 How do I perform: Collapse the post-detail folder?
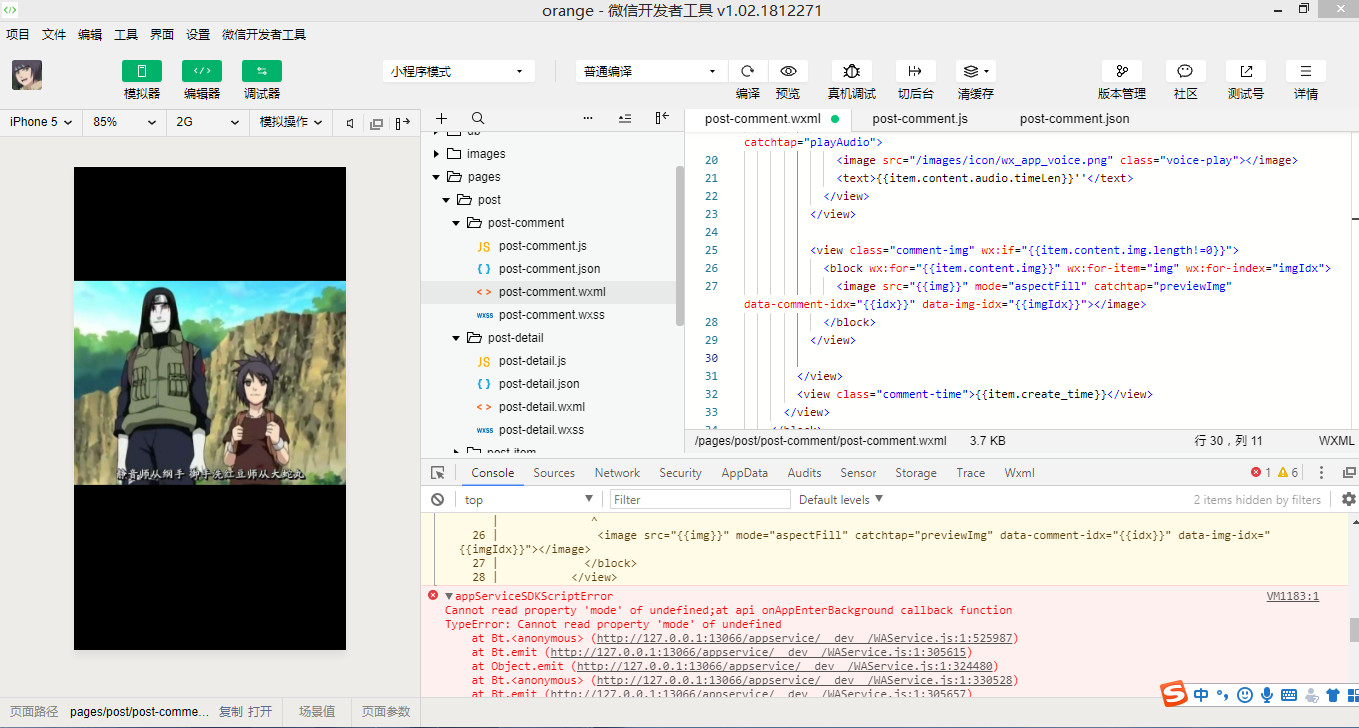pyautogui.click(x=457, y=338)
